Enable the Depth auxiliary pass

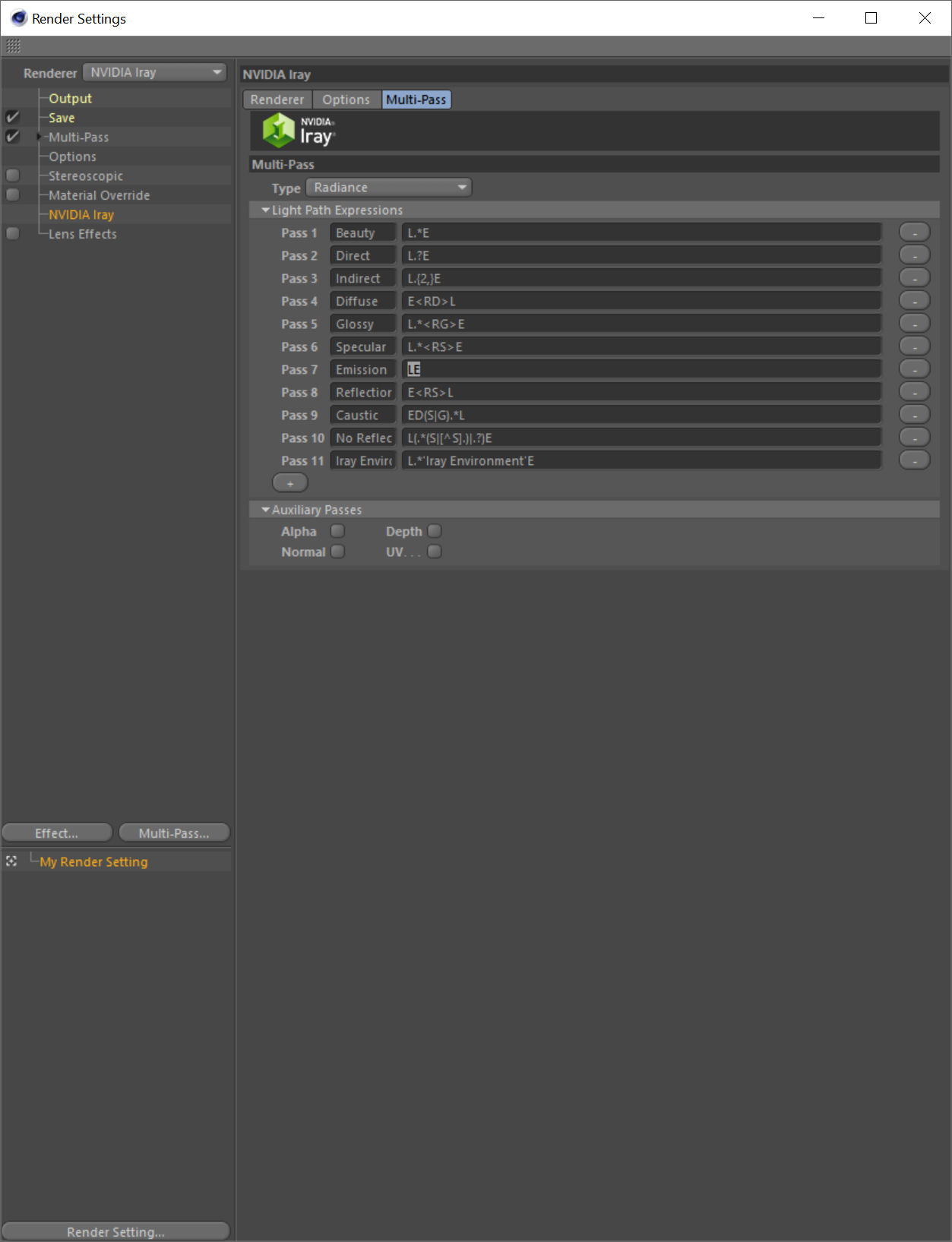435,531
